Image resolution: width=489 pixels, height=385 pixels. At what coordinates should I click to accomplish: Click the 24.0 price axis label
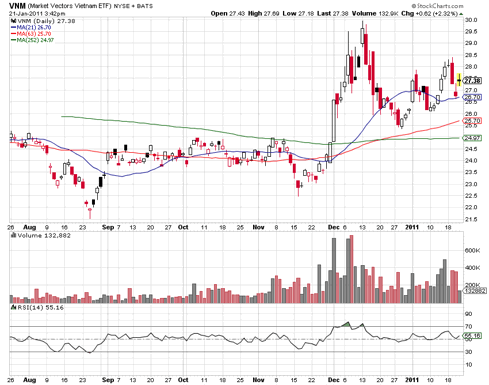tap(471, 161)
